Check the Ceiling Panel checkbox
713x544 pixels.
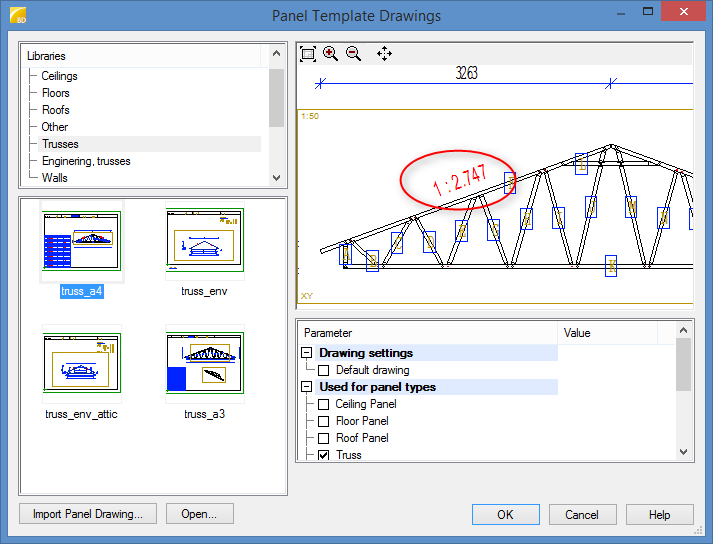point(324,404)
